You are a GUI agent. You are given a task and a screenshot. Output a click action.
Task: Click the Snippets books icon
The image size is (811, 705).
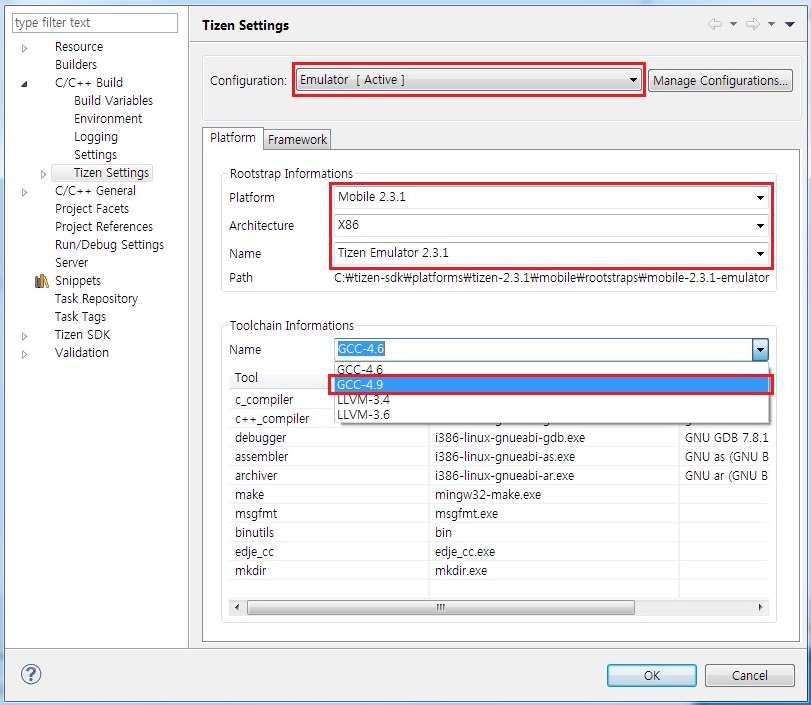[41, 281]
